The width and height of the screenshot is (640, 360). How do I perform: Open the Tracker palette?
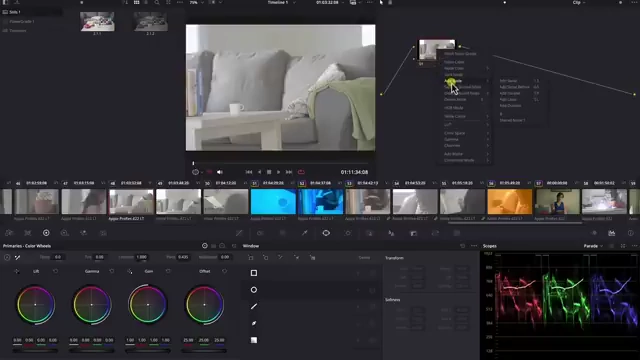pos(348,233)
